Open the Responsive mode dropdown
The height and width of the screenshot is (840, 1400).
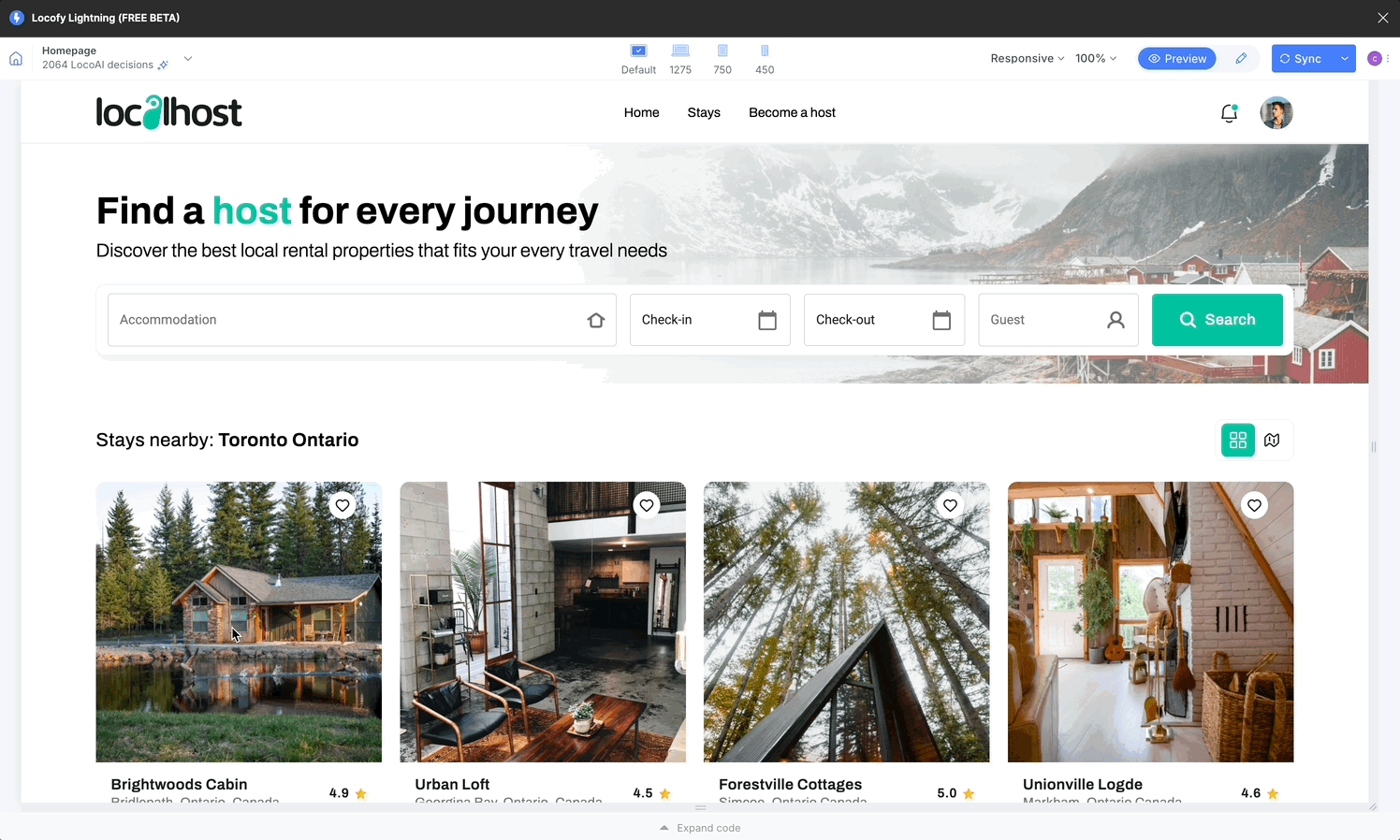point(1027,59)
